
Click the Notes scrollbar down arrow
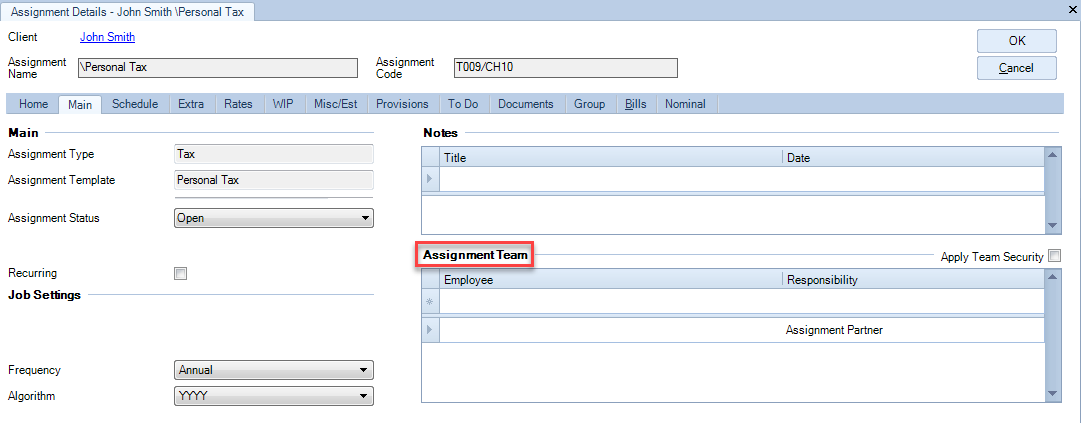(1052, 226)
